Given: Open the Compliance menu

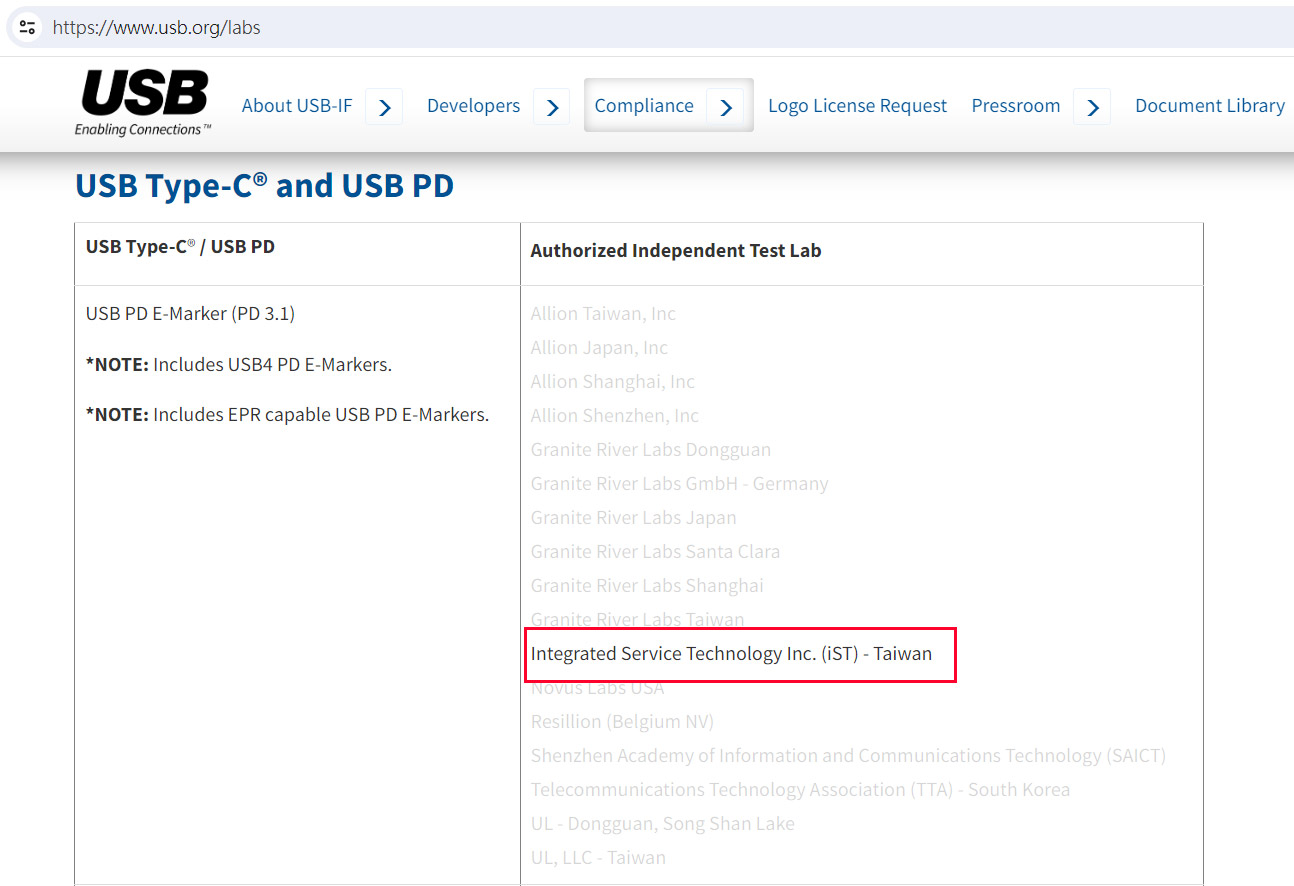Looking at the screenshot, I should (x=644, y=106).
